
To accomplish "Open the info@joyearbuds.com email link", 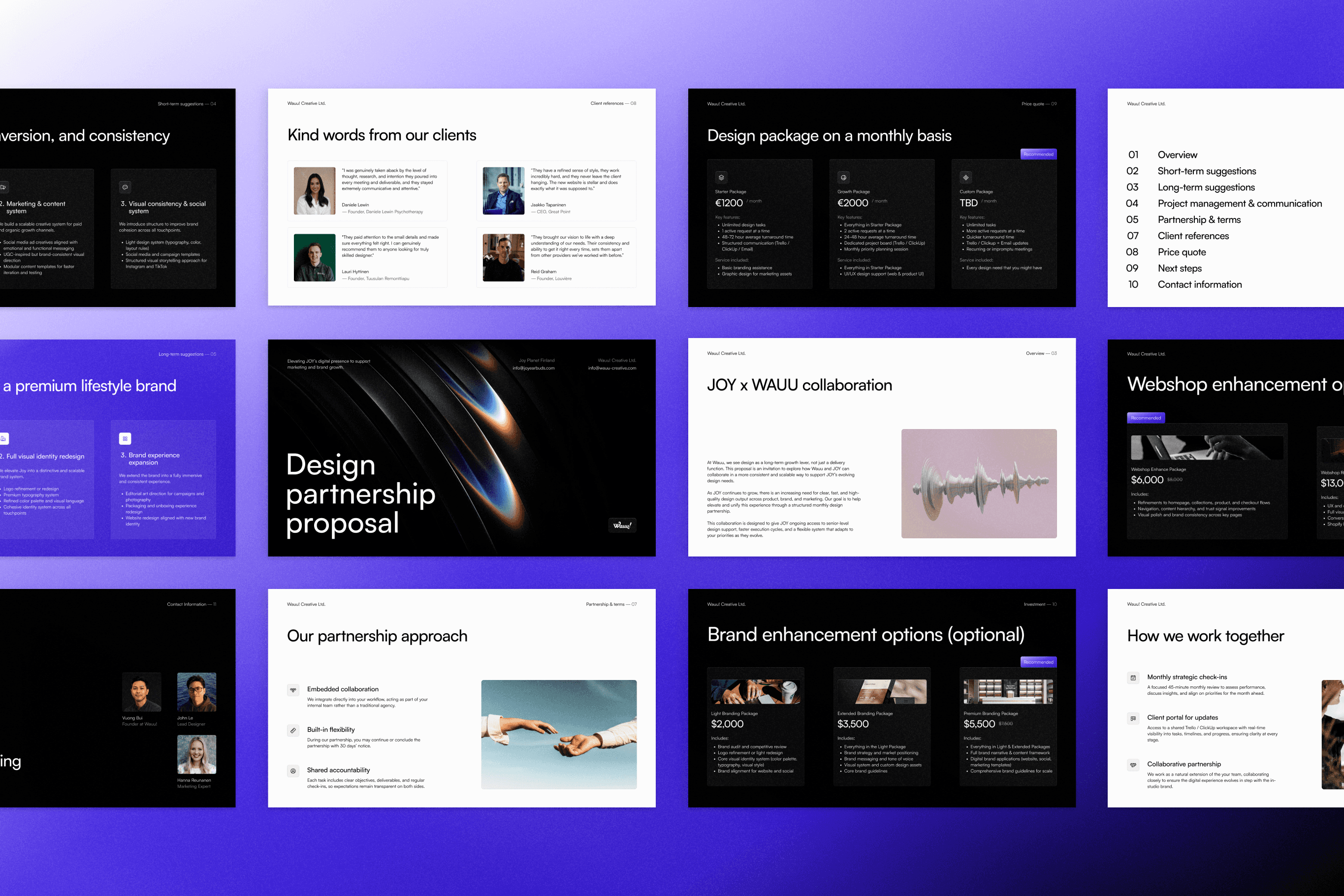I will (x=533, y=368).
